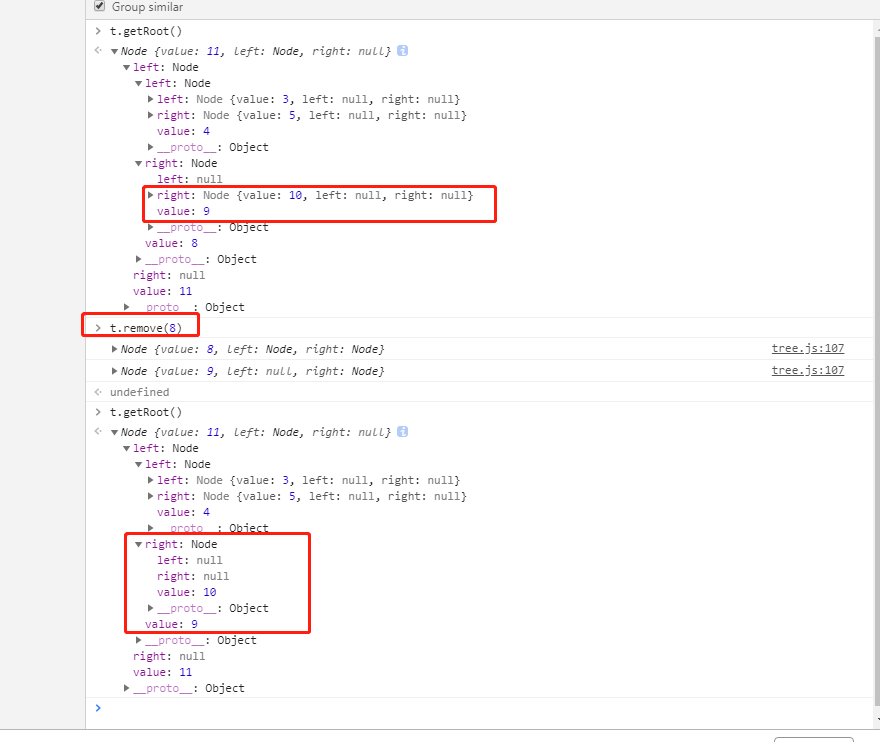This screenshot has height=742, width=880.
Task: Click the console prompt input line
Action: click(x=483, y=708)
